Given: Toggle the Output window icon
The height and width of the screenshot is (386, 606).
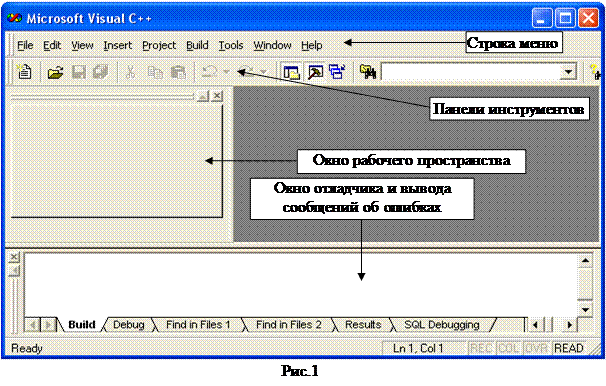Looking at the screenshot, I should (x=315, y=72).
